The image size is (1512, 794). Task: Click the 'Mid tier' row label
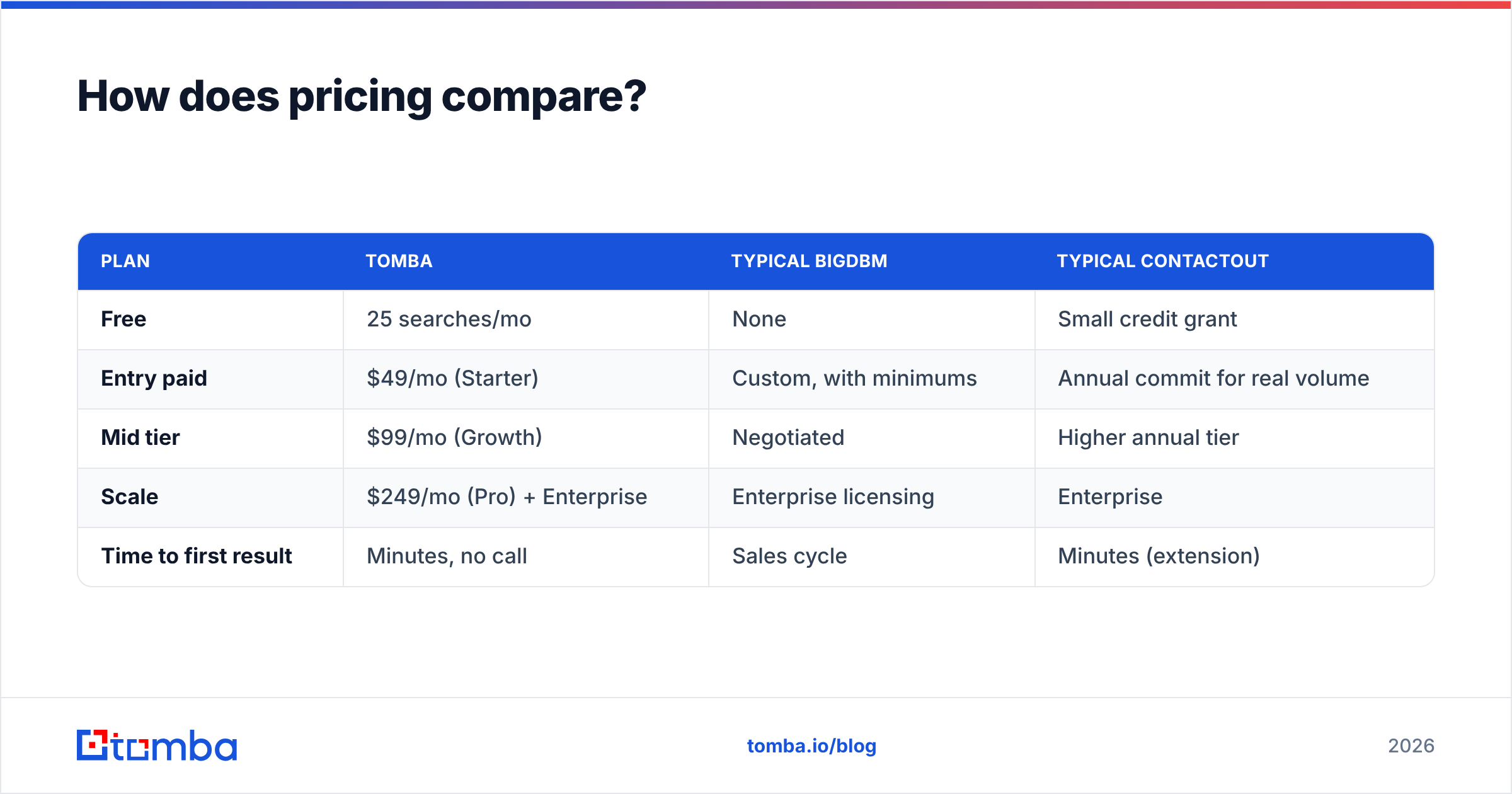pyautogui.click(x=140, y=437)
